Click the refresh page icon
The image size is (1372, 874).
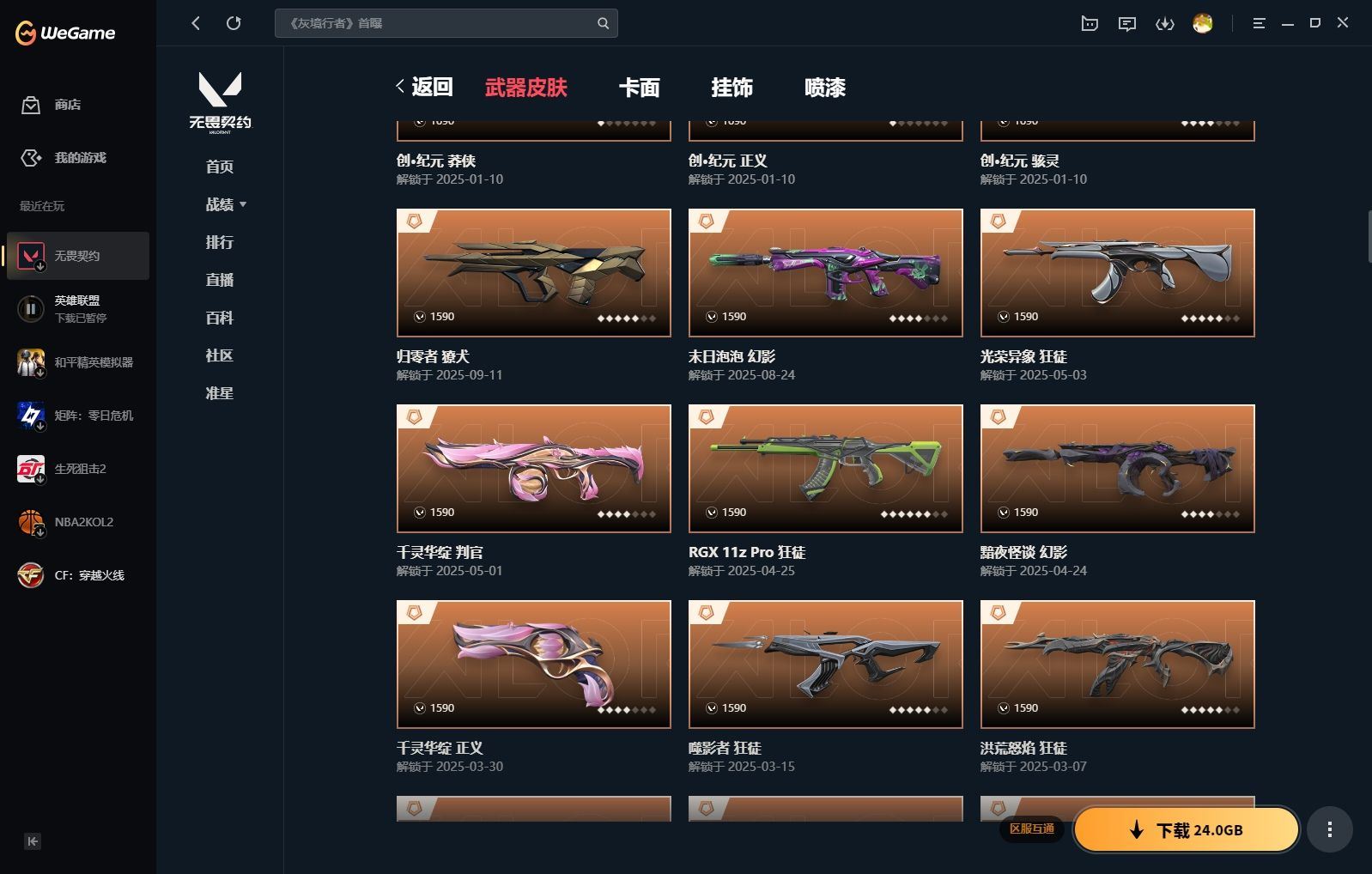pyautogui.click(x=234, y=23)
